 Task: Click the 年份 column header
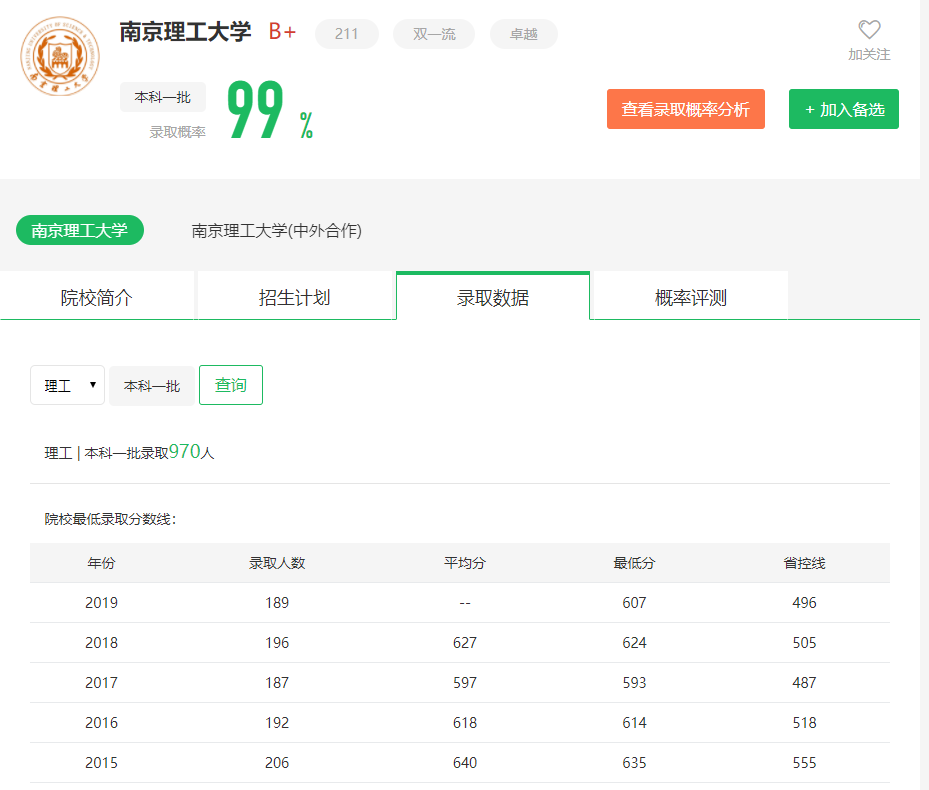pyautogui.click(x=101, y=563)
